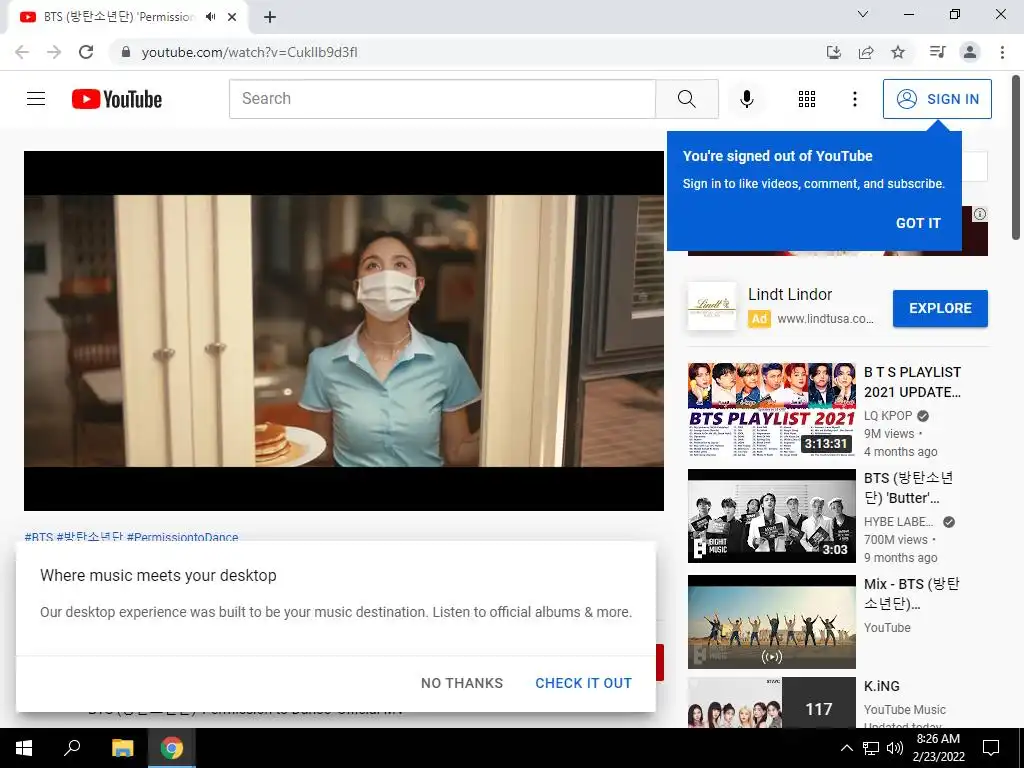1024x768 pixels.
Task: Open #PermissiontoDance hashtag
Action: click(182, 537)
